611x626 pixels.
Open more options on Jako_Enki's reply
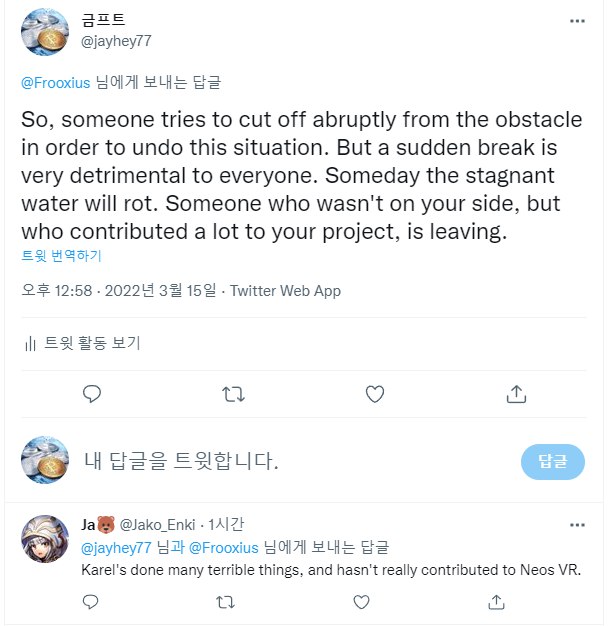click(577, 525)
